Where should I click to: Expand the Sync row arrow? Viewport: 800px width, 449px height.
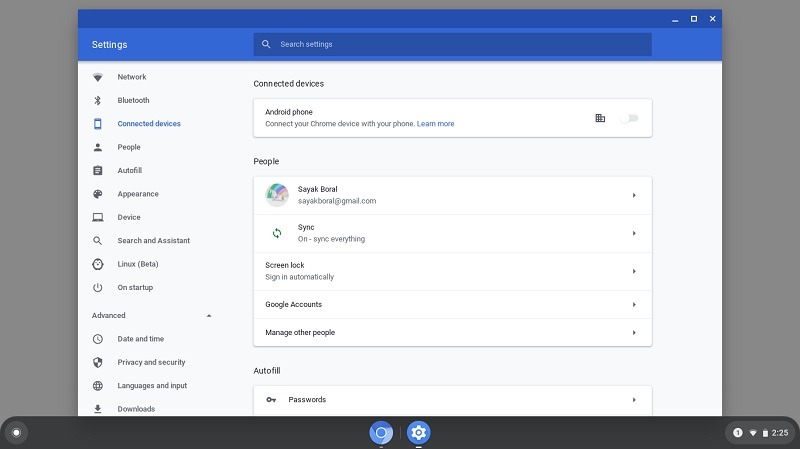[x=634, y=234]
